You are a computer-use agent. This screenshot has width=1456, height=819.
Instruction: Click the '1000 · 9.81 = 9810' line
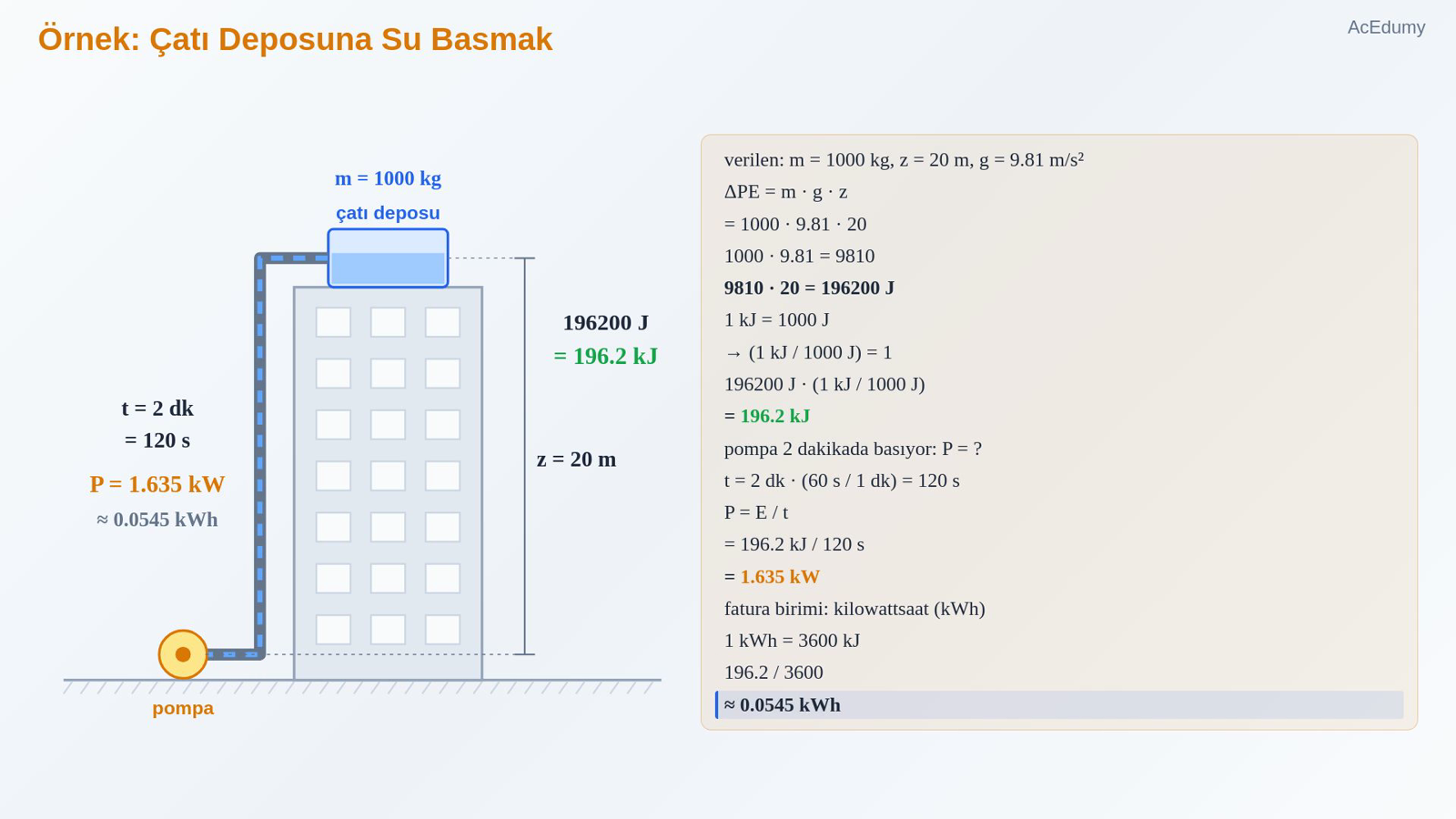click(799, 256)
